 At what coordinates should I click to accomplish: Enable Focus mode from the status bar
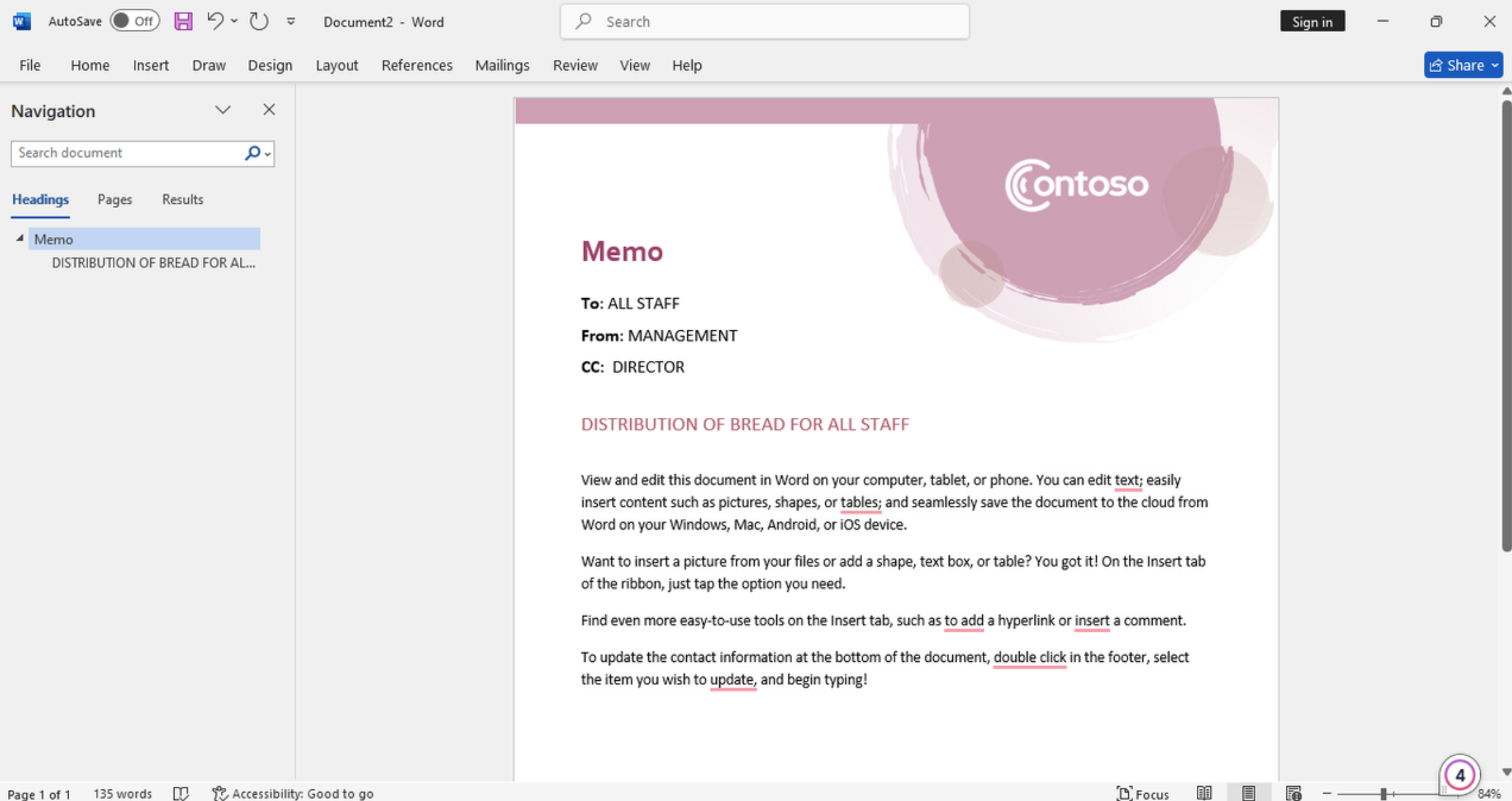[x=1143, y=793]
